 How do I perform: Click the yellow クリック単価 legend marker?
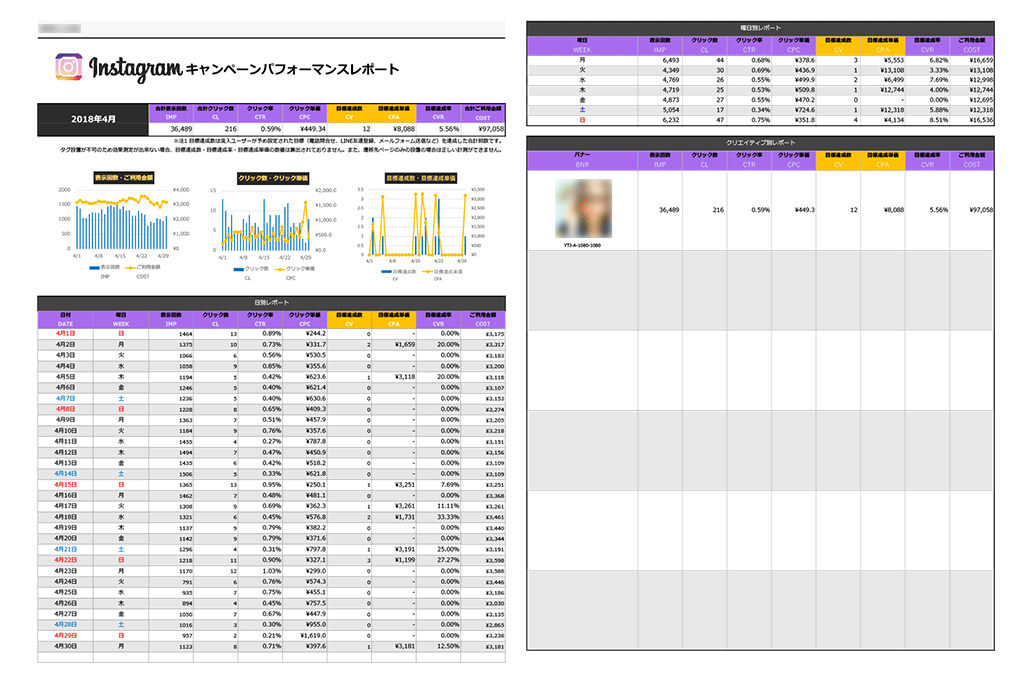pyautogui.click(x=276, y=268)
